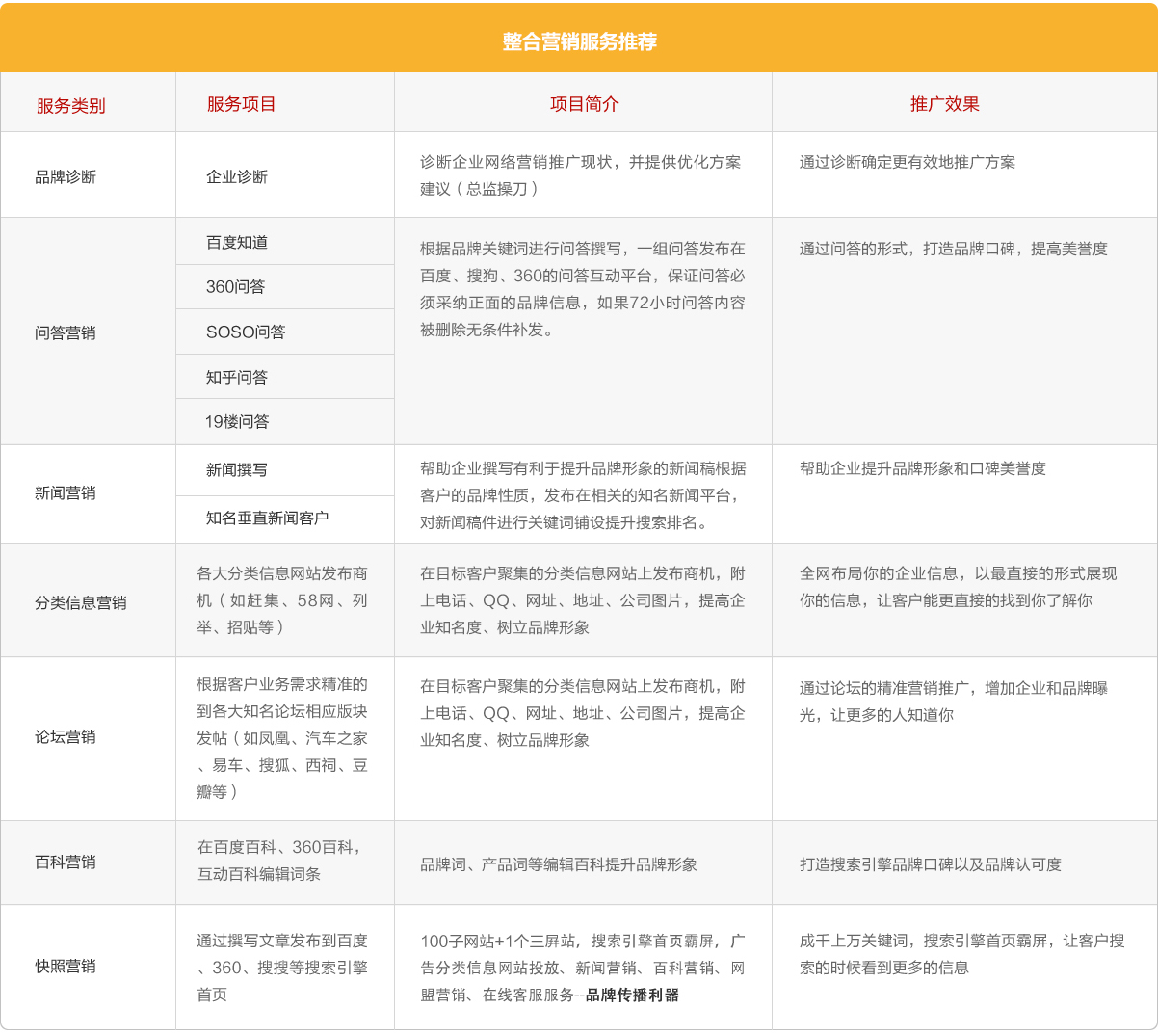Screen dimensions: 1158x1036
Task: Select the 新闻营销 category cell
Action: coord(66,492)
